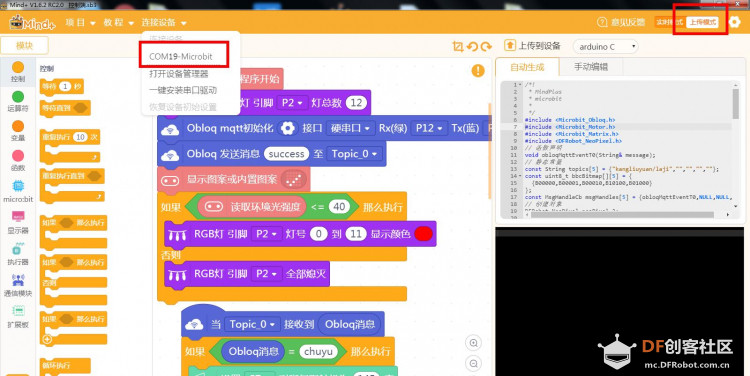
Task: Select the 等待直到 block in the palette
Action: [65, 108]
